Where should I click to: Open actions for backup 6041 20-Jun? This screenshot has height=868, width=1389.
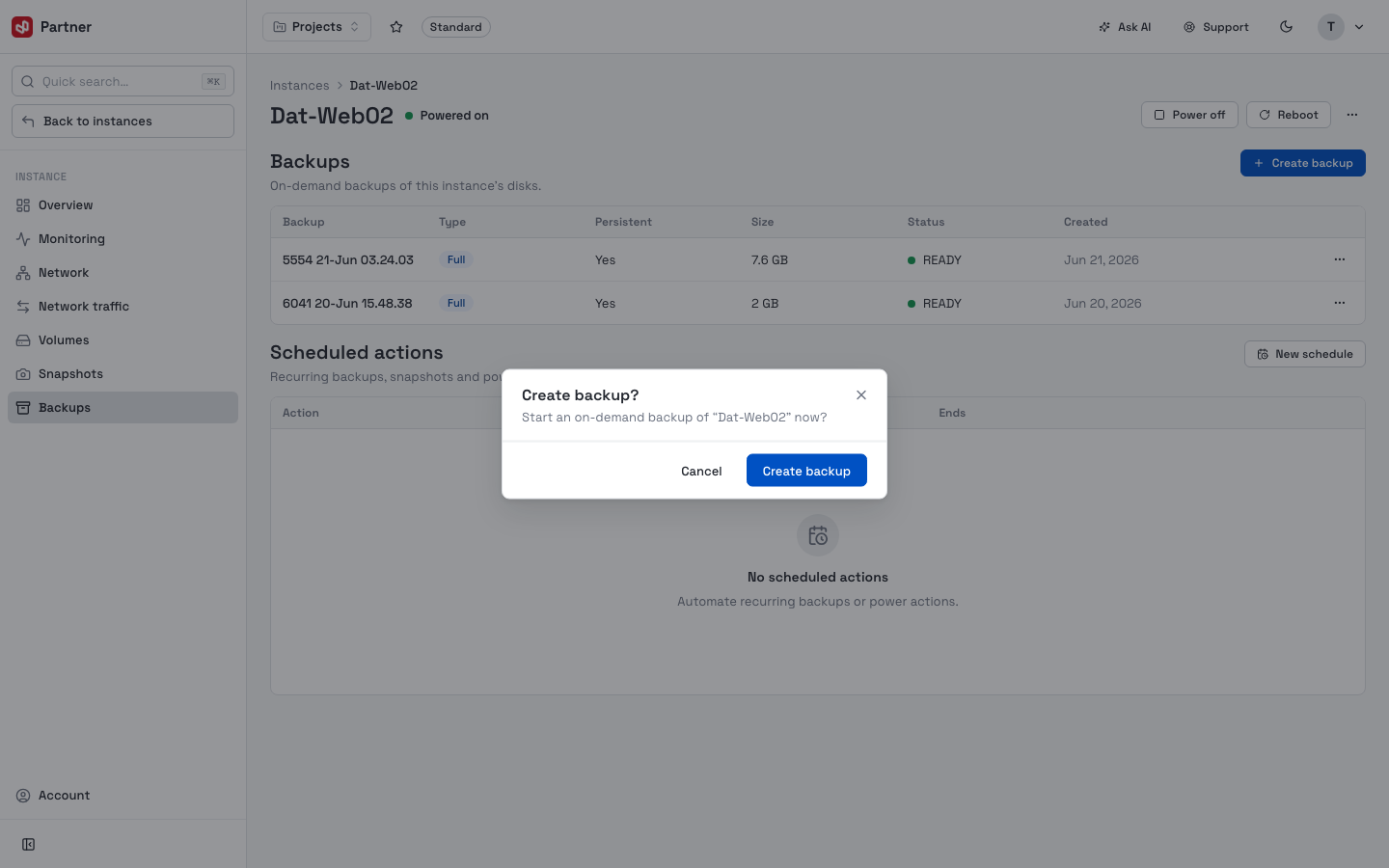click(1339, 303)
